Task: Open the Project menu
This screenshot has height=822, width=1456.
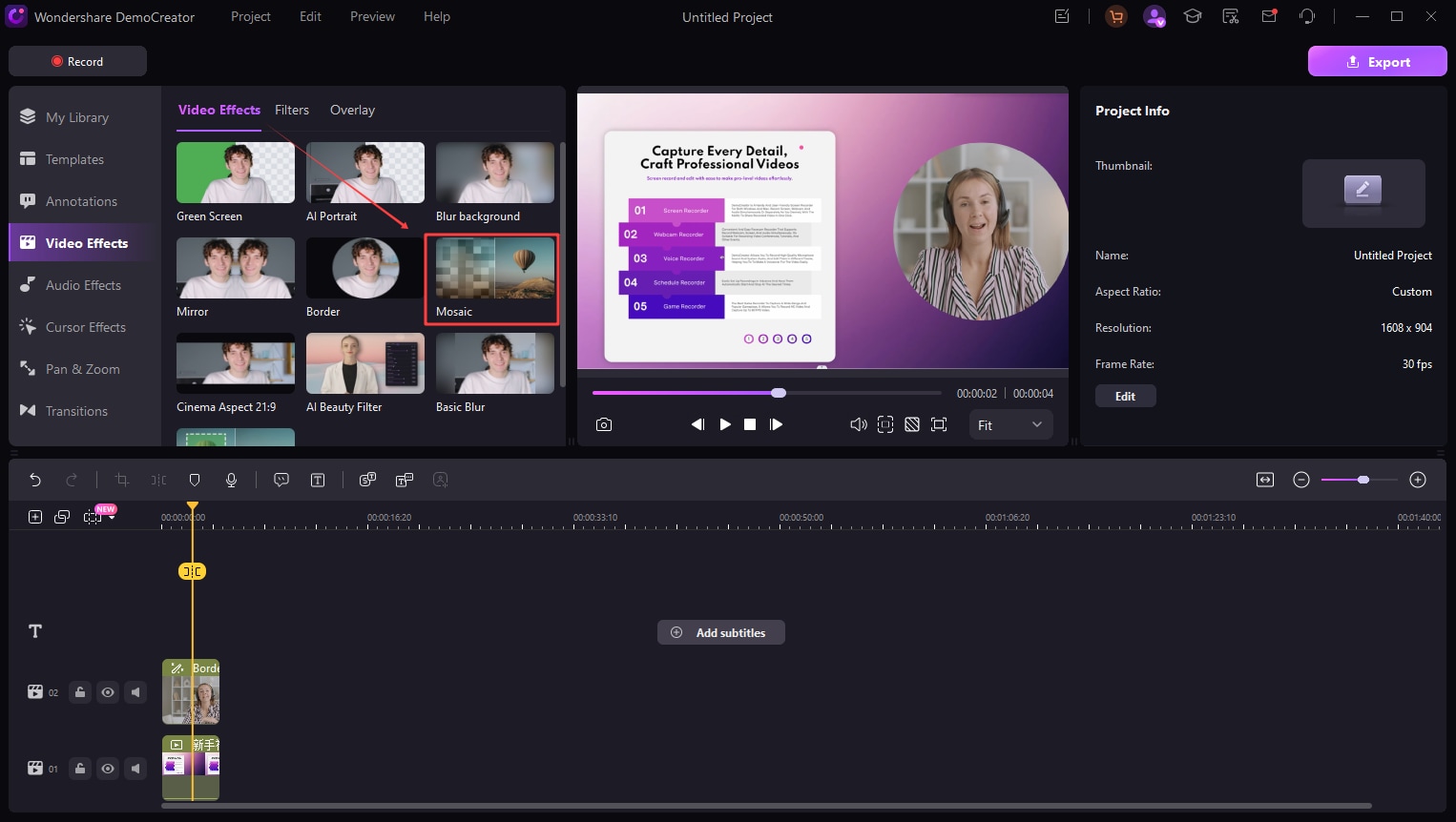Action: [x=250, y=16]
